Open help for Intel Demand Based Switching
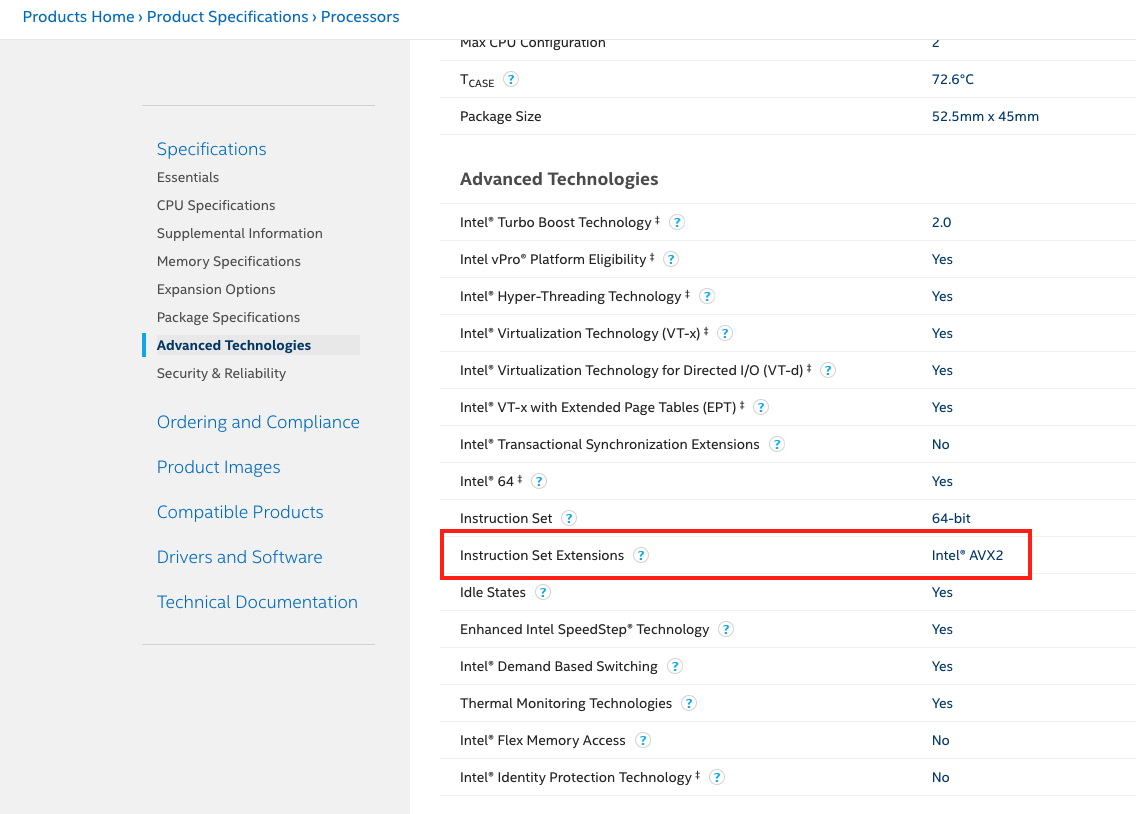 tap(674, 666)
